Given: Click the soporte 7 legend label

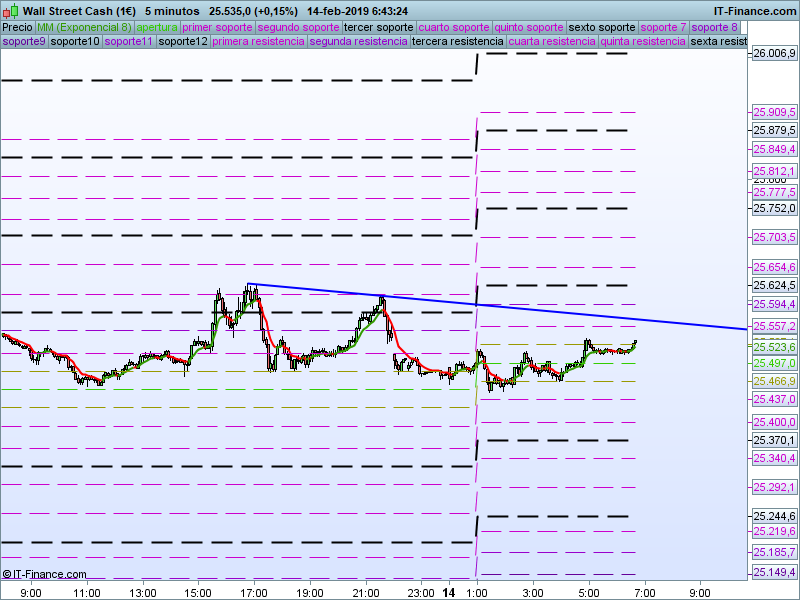Looking at the screenshot, I should point(663,27).
